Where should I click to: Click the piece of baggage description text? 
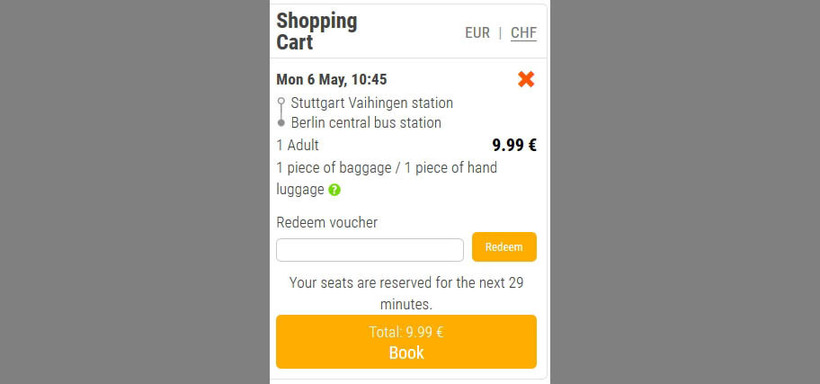[x=386, y=179]
